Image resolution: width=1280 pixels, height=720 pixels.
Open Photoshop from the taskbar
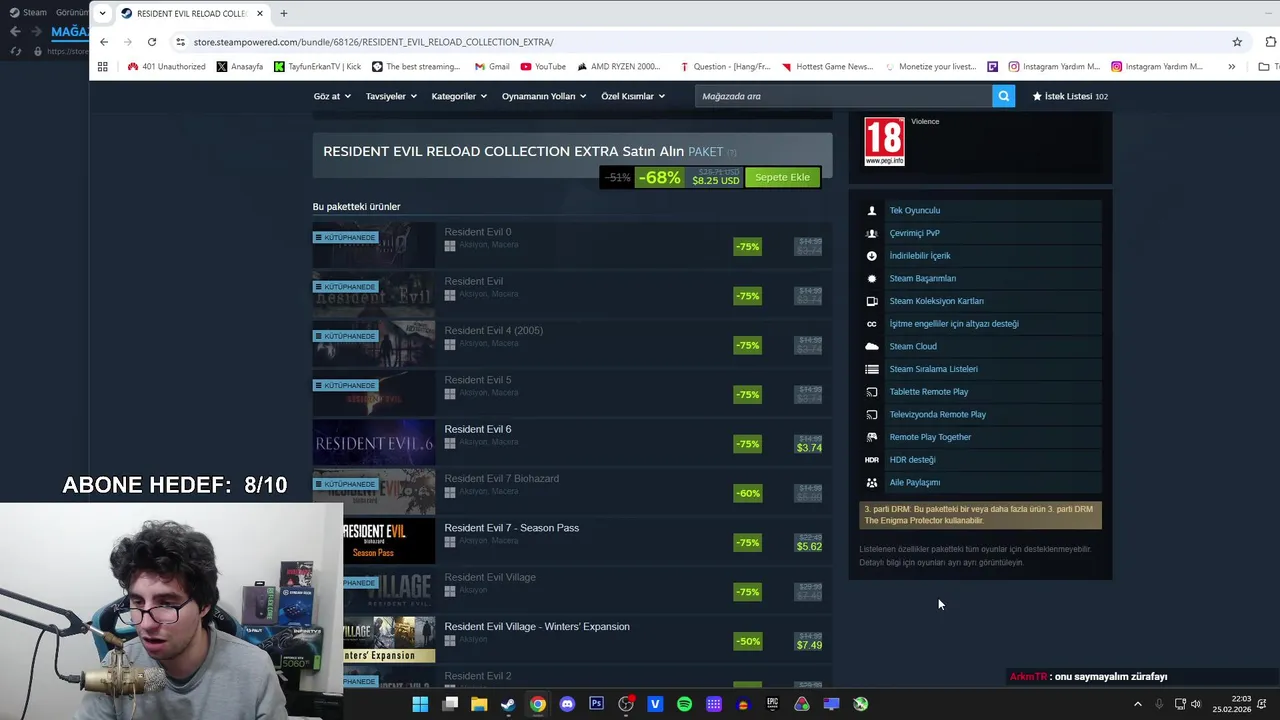click(596, 704)
